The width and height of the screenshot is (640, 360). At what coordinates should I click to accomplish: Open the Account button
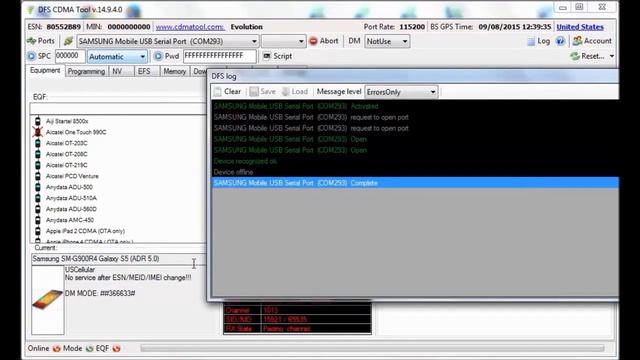click(592, 41)
